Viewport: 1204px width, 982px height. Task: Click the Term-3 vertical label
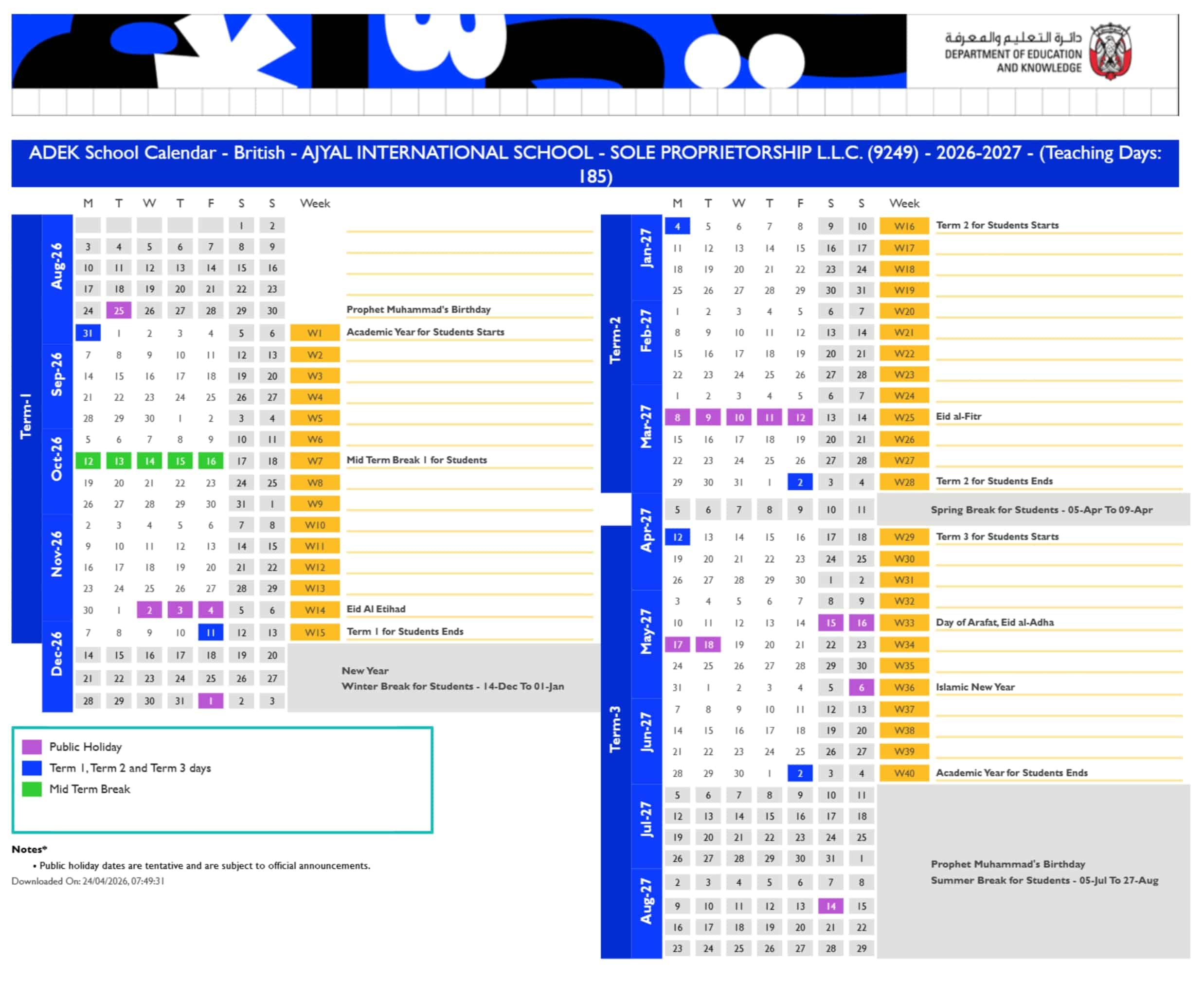coord(615,729)
